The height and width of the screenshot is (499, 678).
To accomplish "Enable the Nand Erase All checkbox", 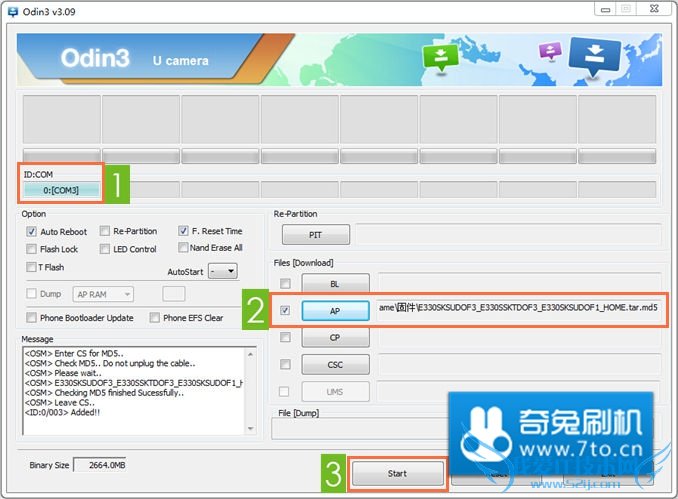I will 183,247.
